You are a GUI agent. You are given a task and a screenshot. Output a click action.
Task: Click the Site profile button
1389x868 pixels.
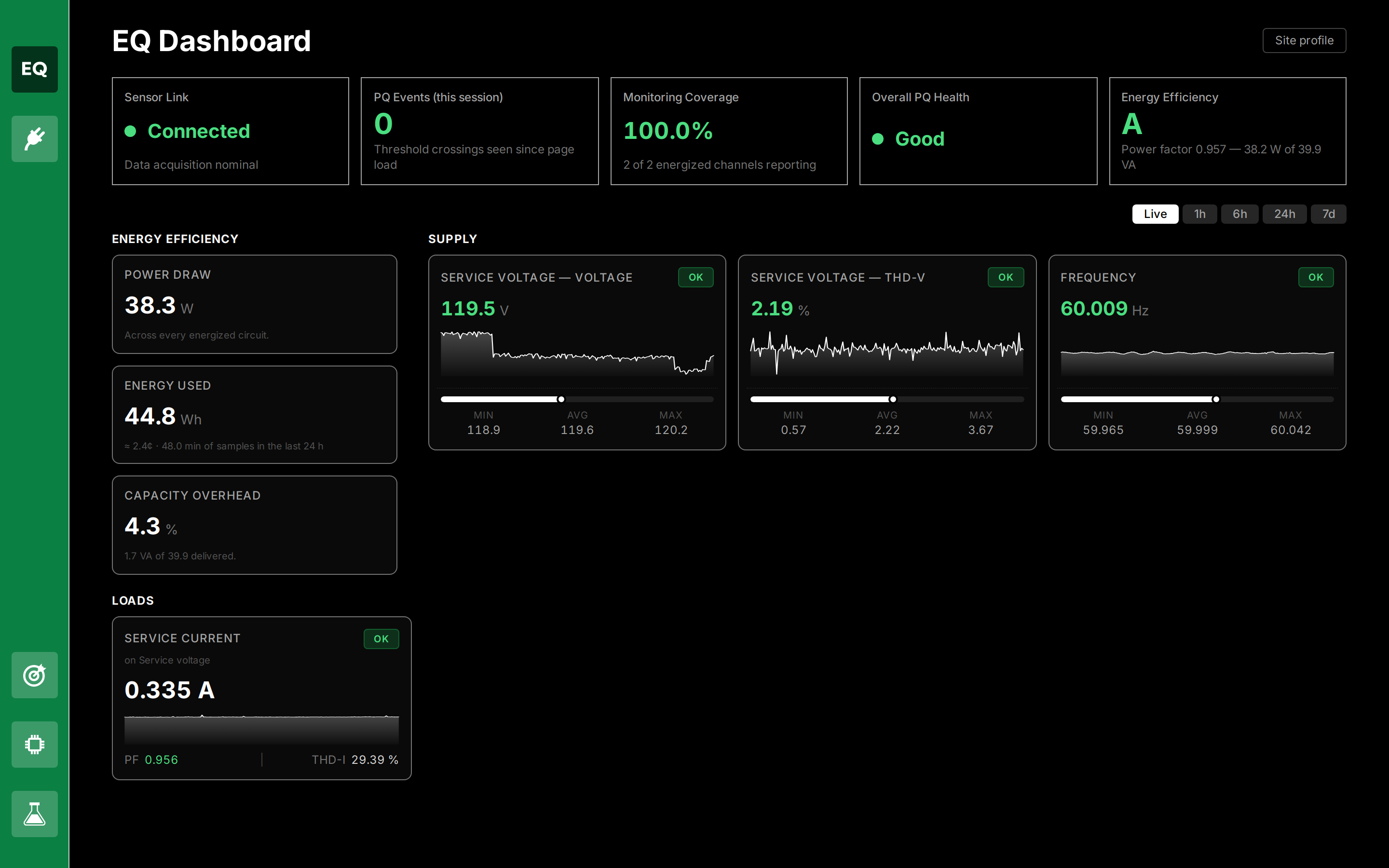click(x=1304, y=40)
